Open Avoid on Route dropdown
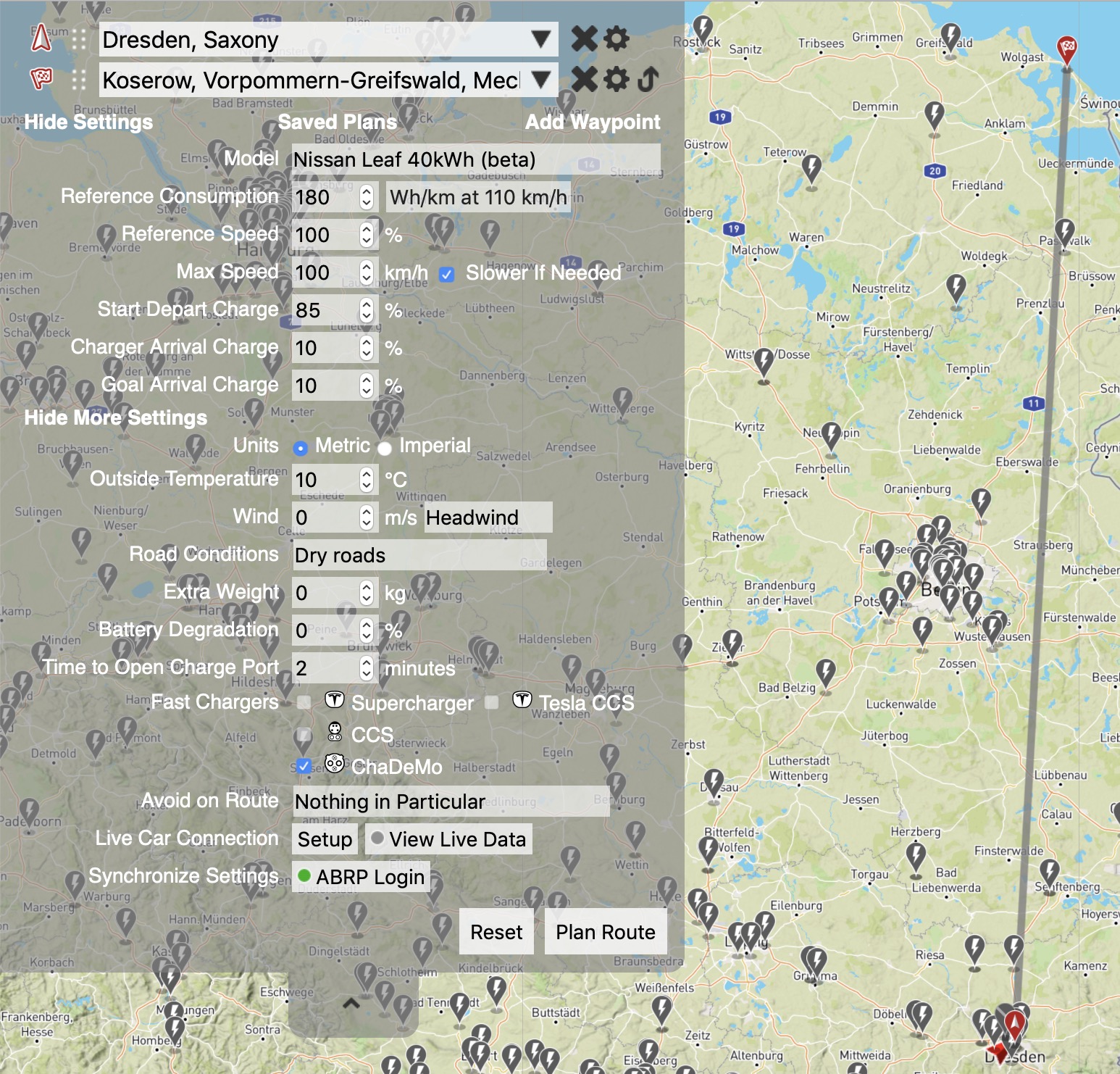This screenshot has width=1120, height=1074. pos(451,802)
